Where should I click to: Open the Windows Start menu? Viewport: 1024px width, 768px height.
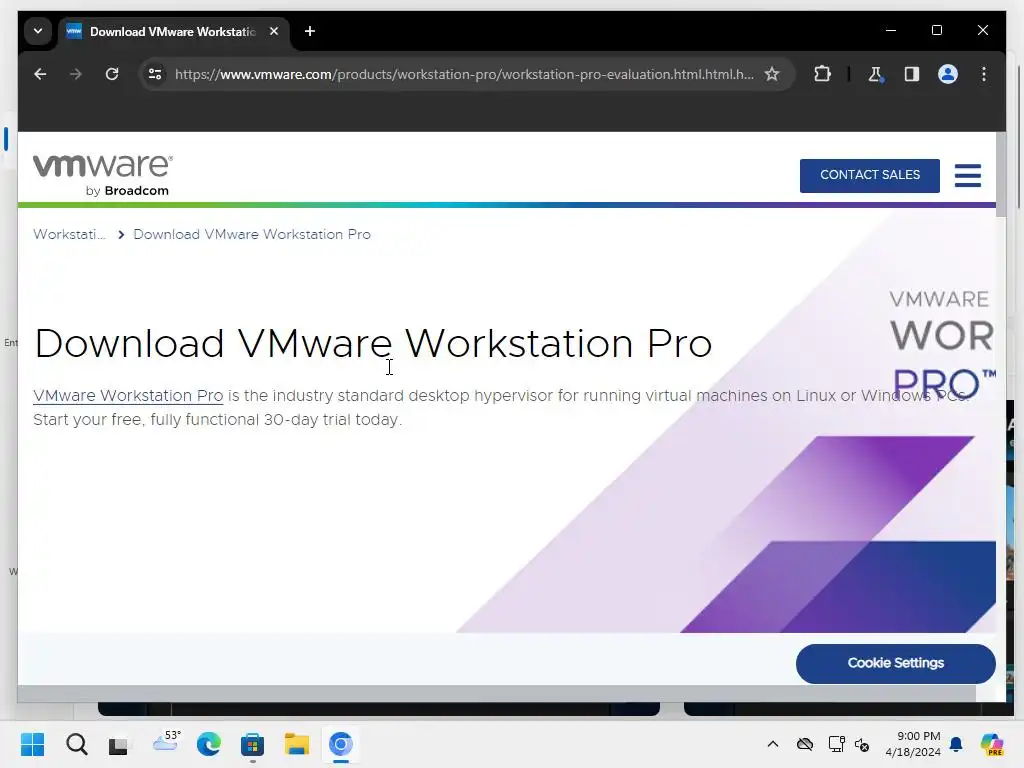point(32,744)
